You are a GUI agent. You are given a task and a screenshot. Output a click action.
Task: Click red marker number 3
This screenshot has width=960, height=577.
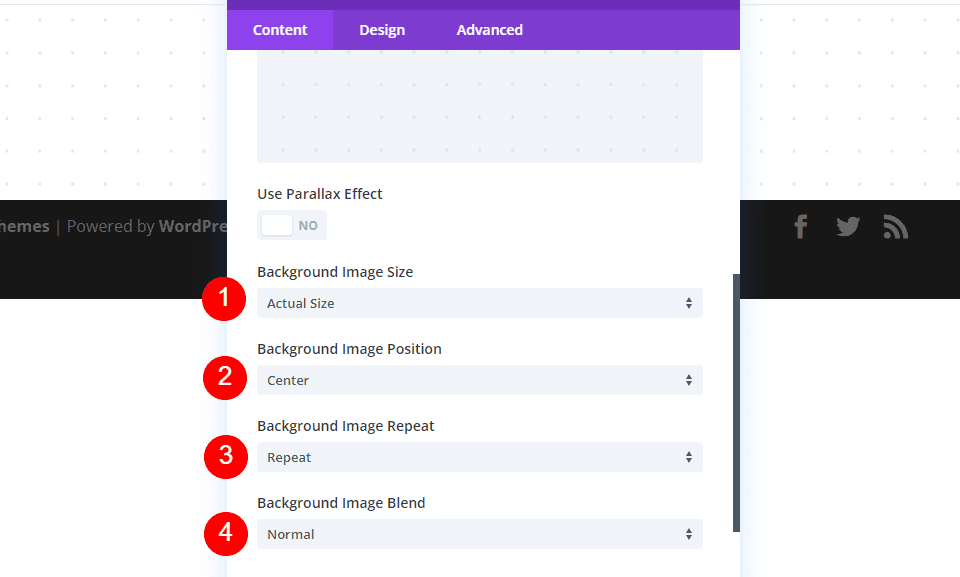[225, 456]
